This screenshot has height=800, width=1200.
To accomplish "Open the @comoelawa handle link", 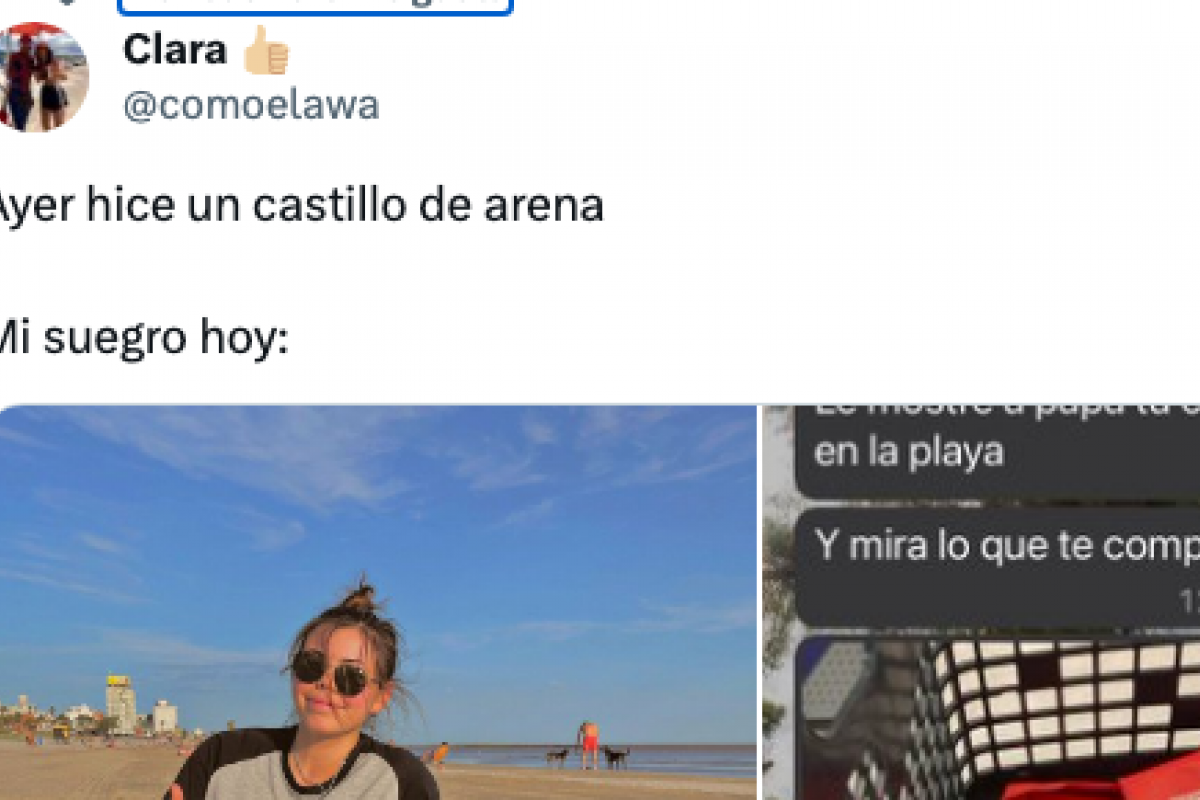I will 251,104.
